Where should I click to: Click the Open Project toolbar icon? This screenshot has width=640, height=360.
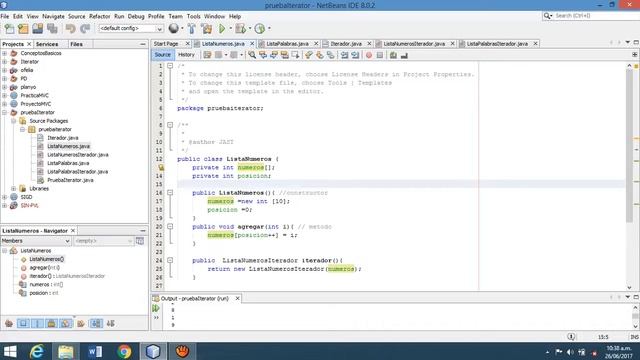coord(38,29)
